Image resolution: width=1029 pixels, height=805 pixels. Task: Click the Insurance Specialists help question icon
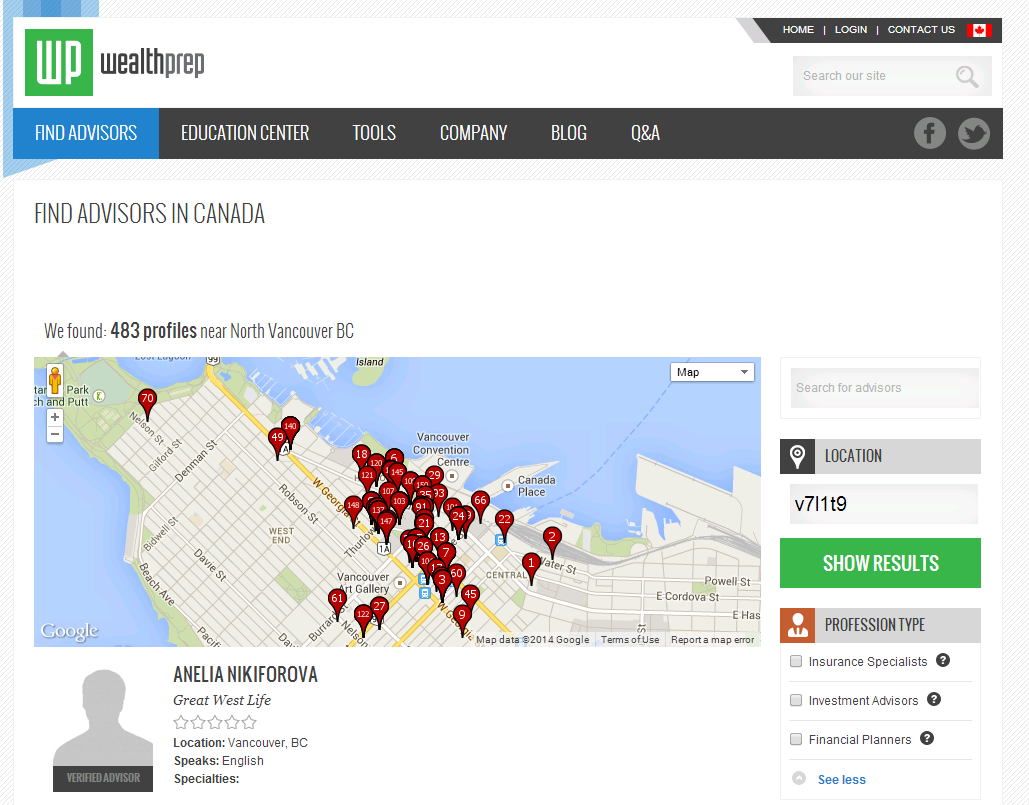(942, 661)
